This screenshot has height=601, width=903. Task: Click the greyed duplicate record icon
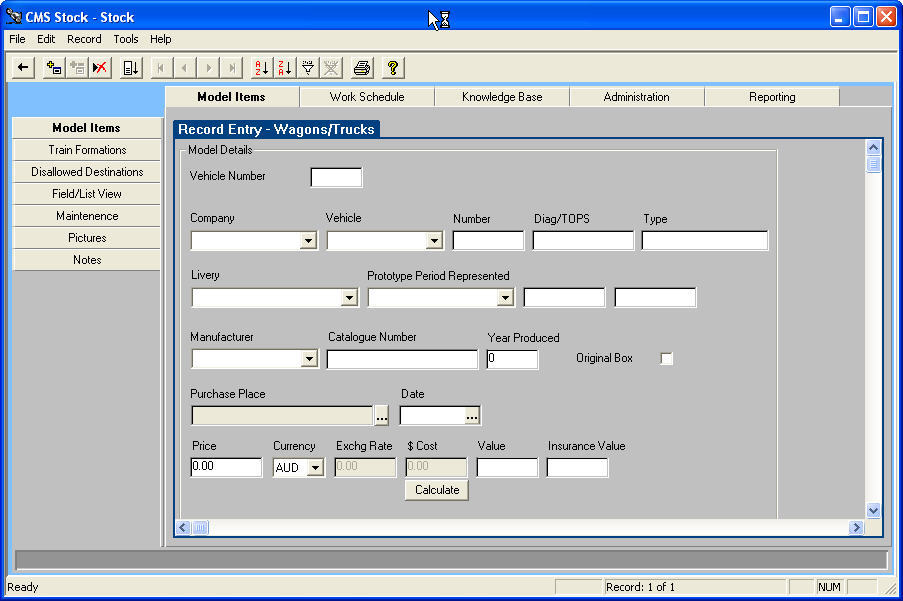pos(77,68)
